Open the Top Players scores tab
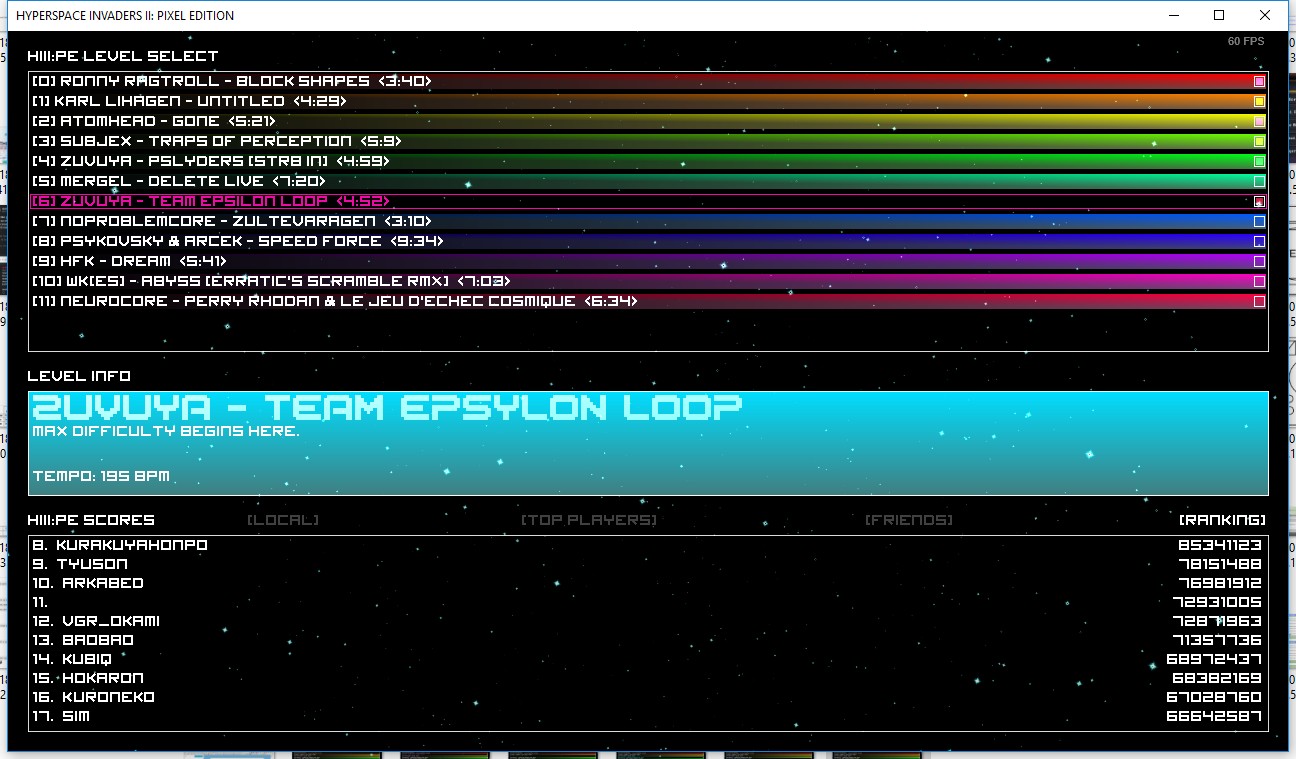Viewport: 1296px width, 759px height. tap(588, 520)
